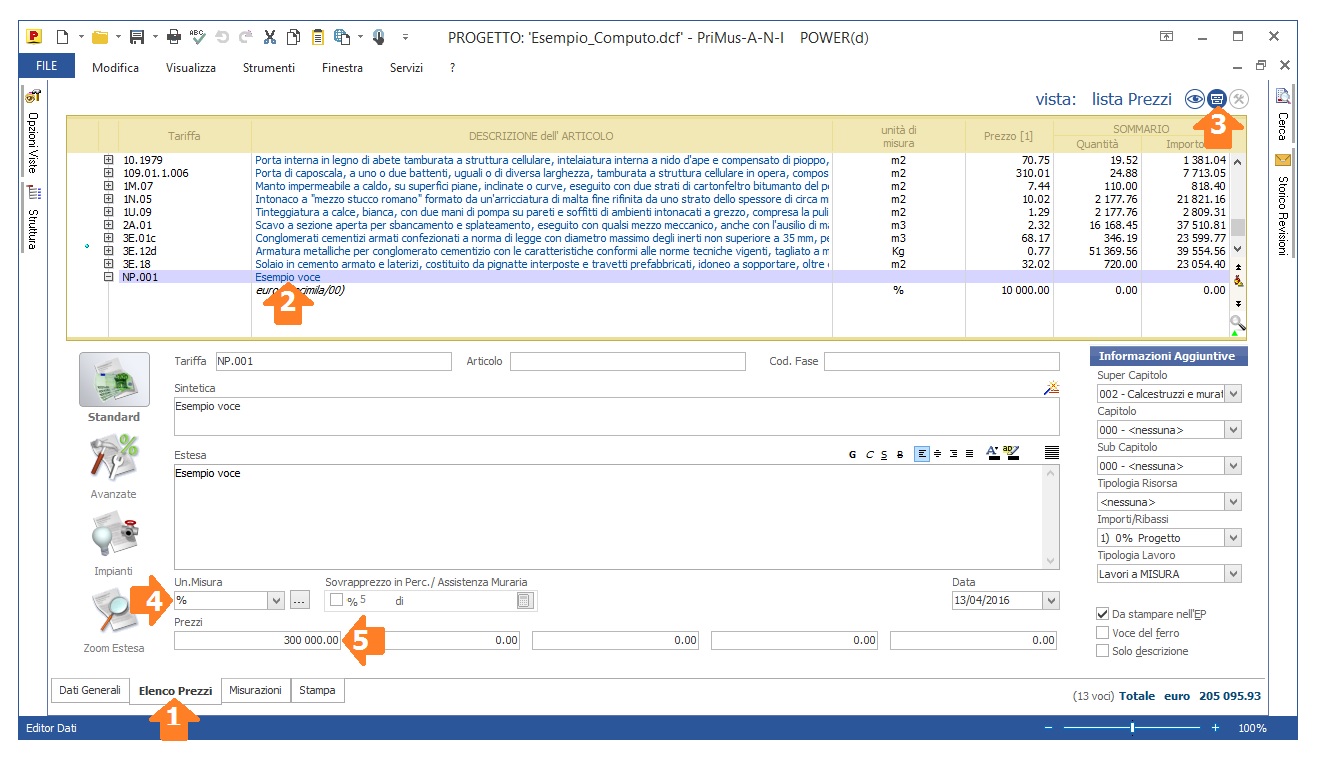Create a new document from toolbar

[x=63, y=37]
